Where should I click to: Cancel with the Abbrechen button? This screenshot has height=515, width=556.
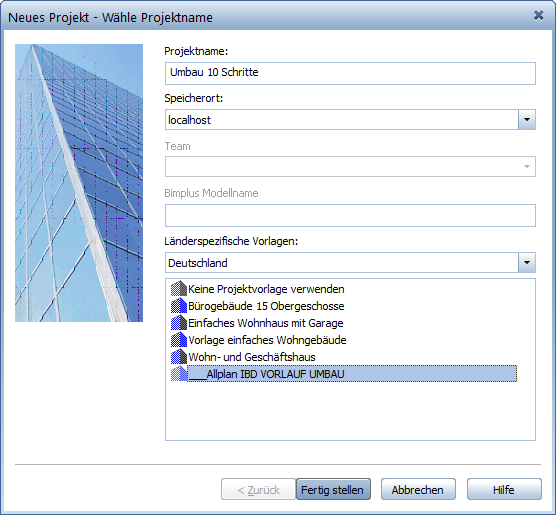(418, 489)
